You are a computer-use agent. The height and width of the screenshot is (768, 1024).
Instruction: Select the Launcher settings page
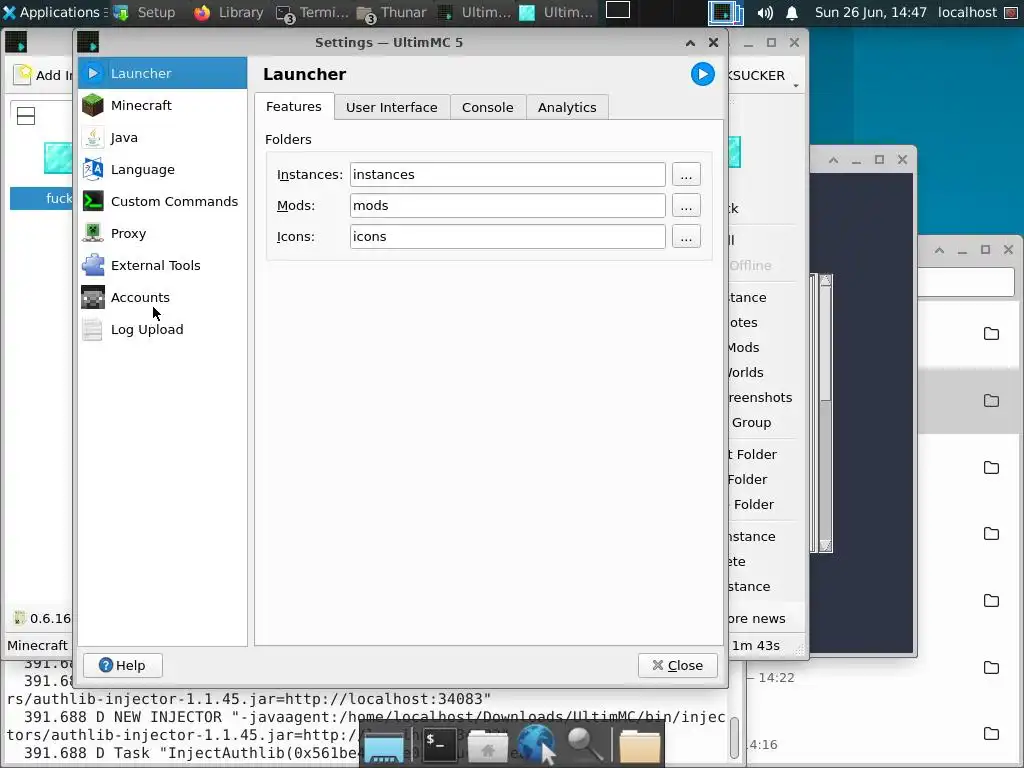pyautogui.click(x=162, y=73)
